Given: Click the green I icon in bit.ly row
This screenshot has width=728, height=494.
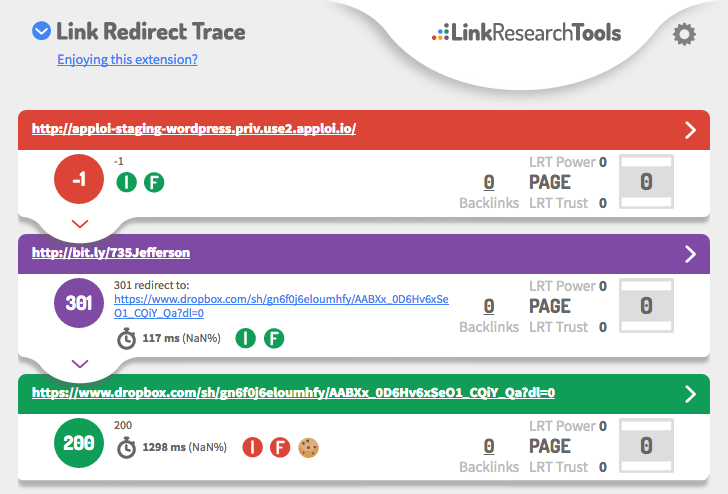Looking at the screenshot, I should tap(246, 338).
